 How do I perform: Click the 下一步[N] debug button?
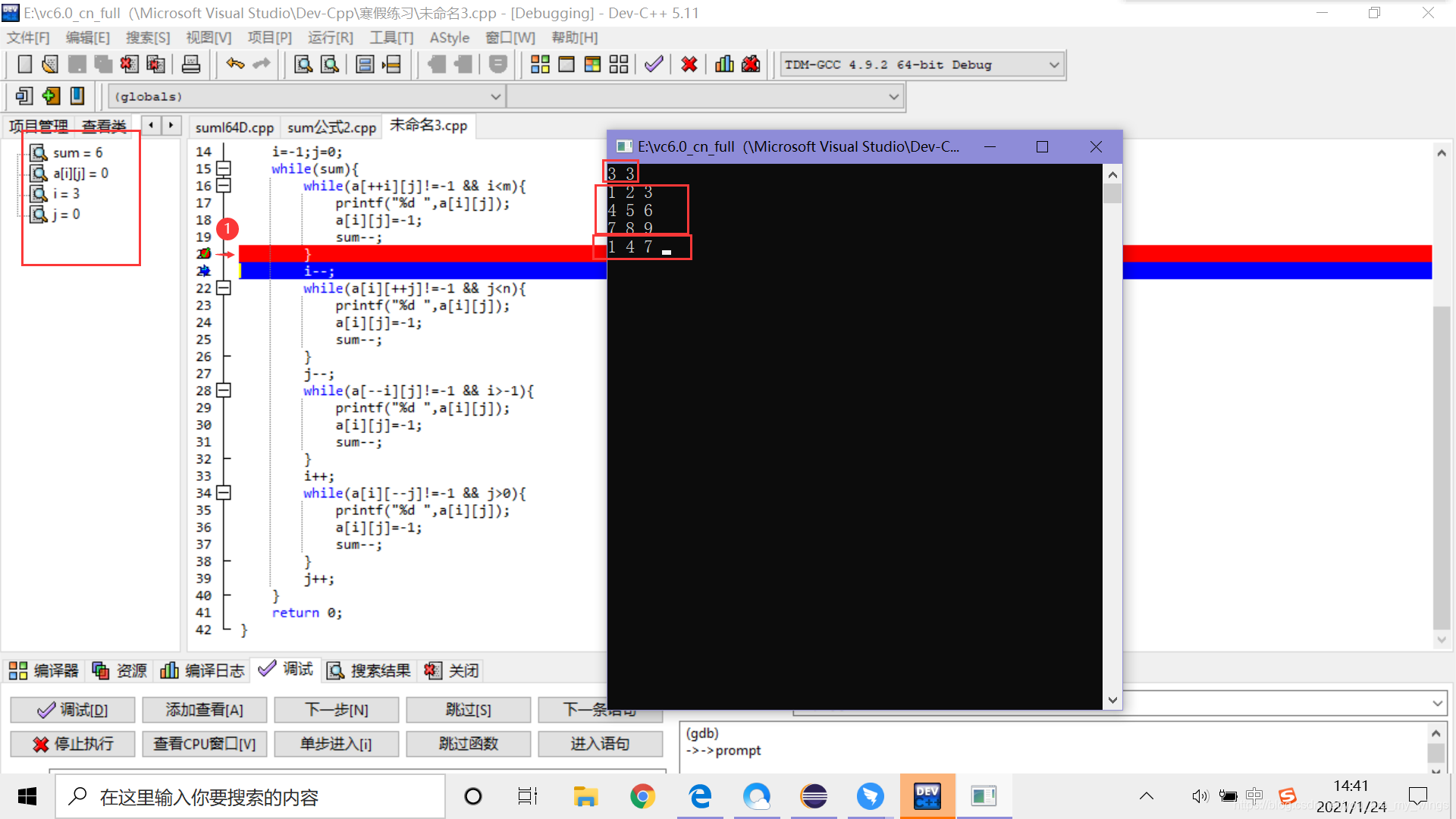[x=336, y=710]
